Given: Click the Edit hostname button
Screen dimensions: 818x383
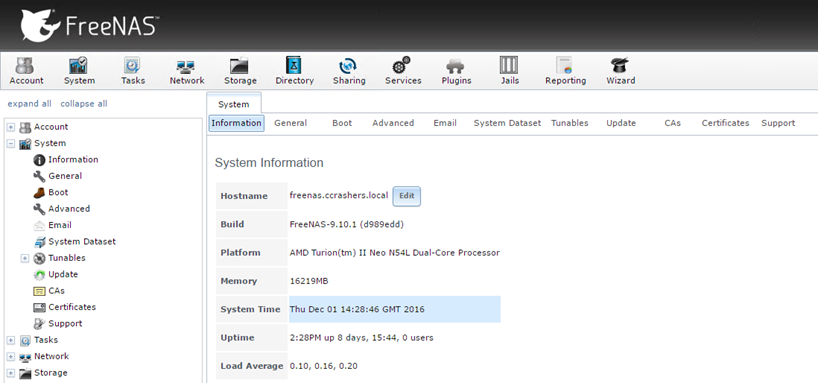Looking at the screenshot, I should click(406, 196).
